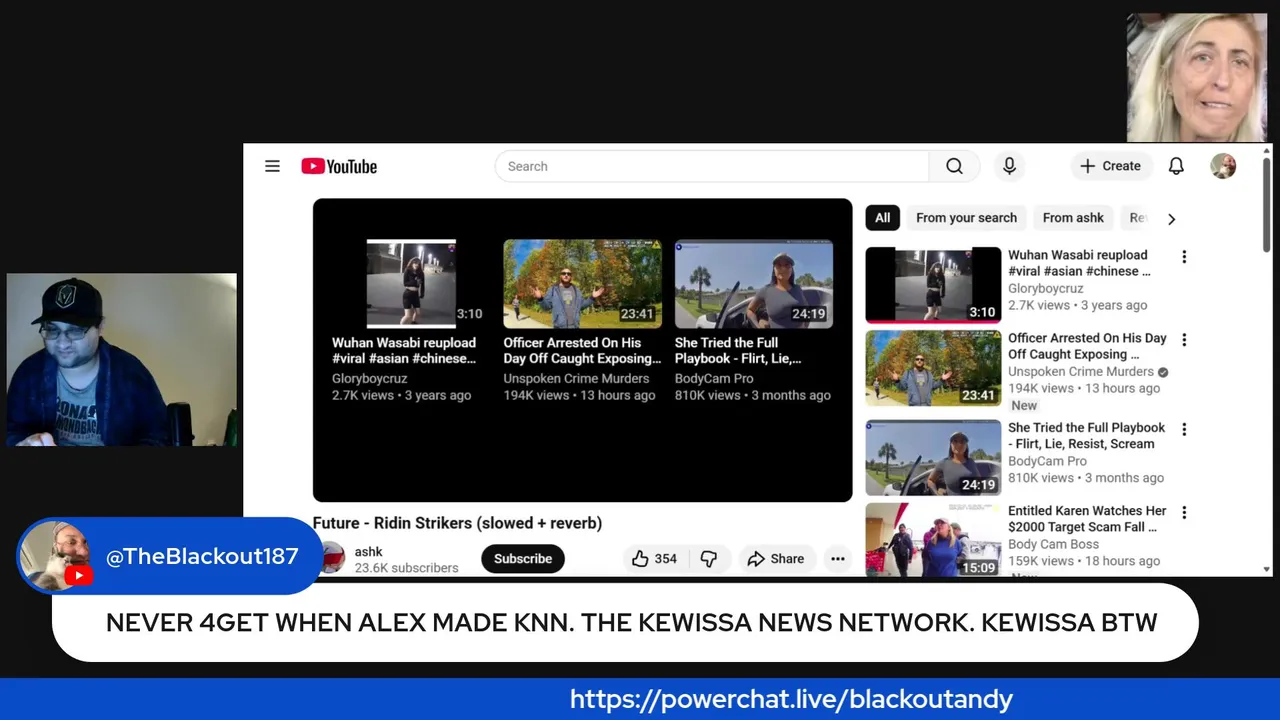Start voice search with microphone icon
Screen dimensions: 1280x720
(x=1009, y=166)
